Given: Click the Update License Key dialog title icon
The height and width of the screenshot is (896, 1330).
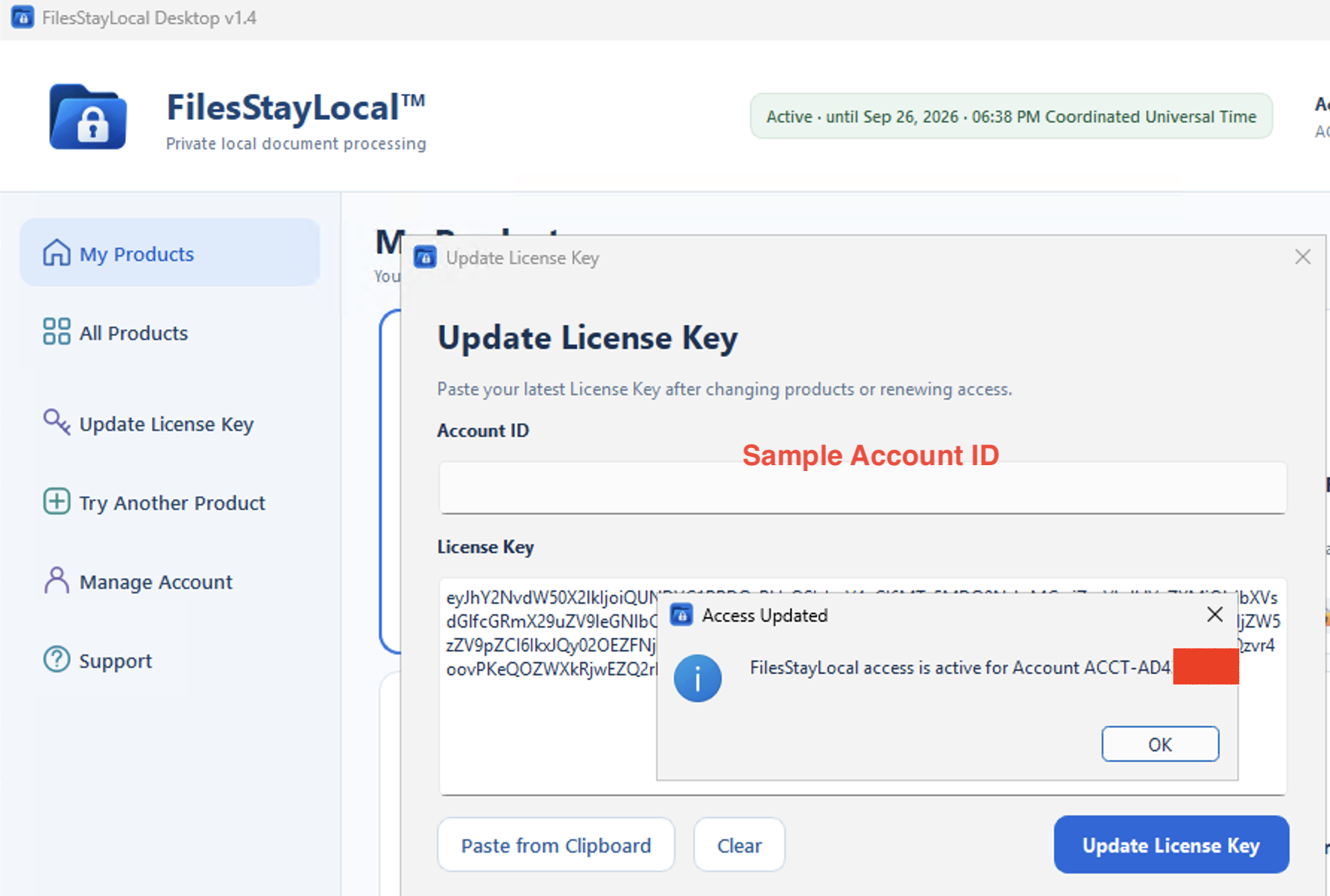Looking at the screenshot, I should (425, 257).
